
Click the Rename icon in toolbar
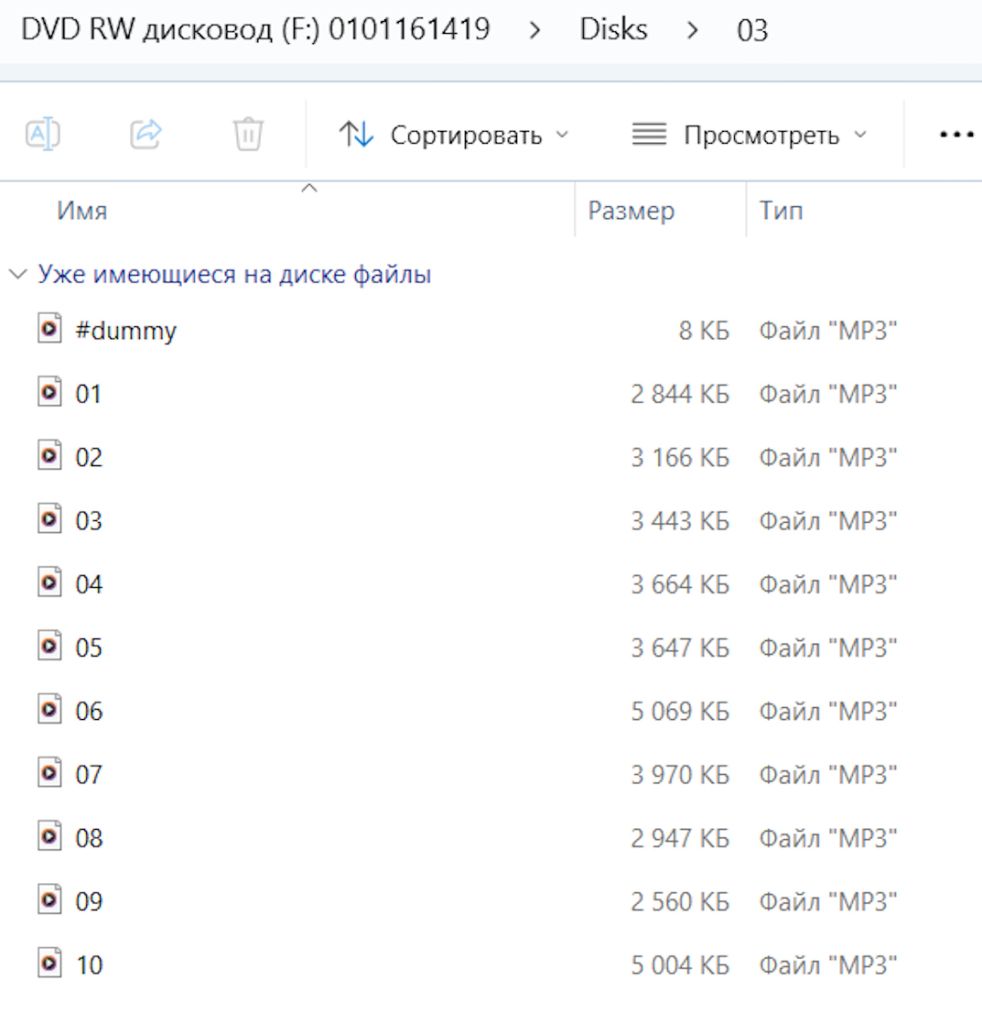[43, 135]
